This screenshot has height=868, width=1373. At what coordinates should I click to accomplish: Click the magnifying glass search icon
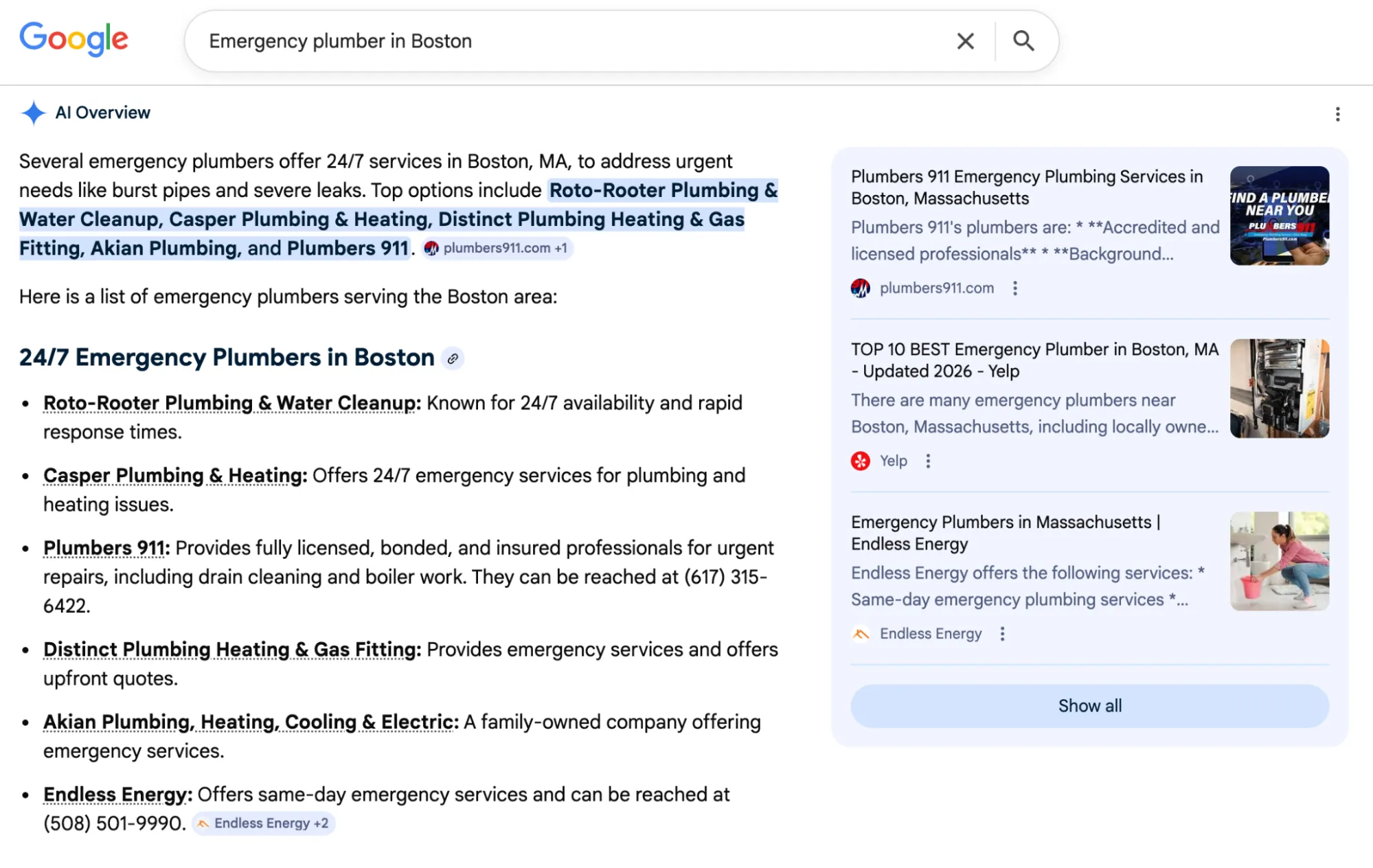tap(1023, 41)
